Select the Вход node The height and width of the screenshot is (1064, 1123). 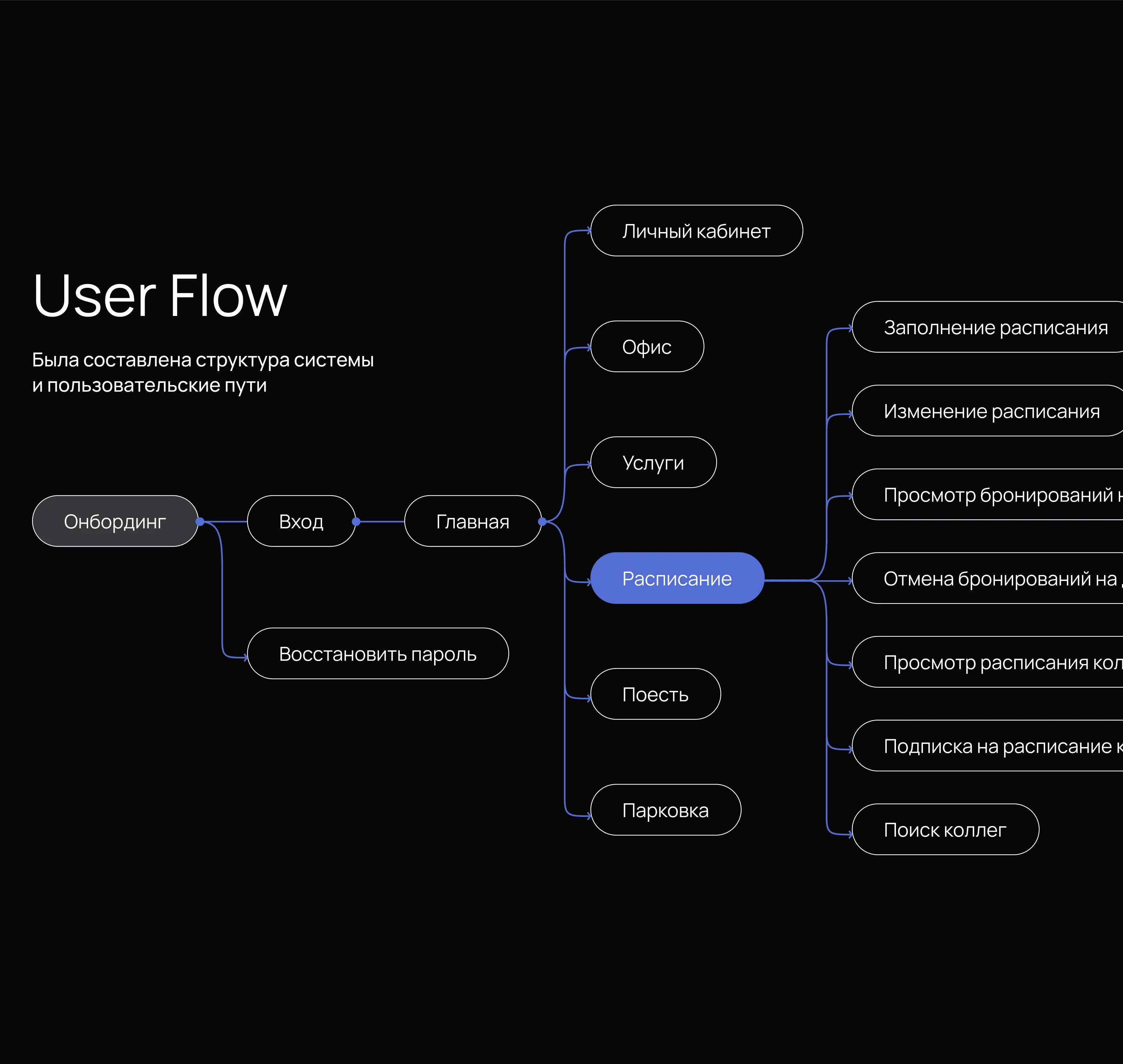point(301,521)
